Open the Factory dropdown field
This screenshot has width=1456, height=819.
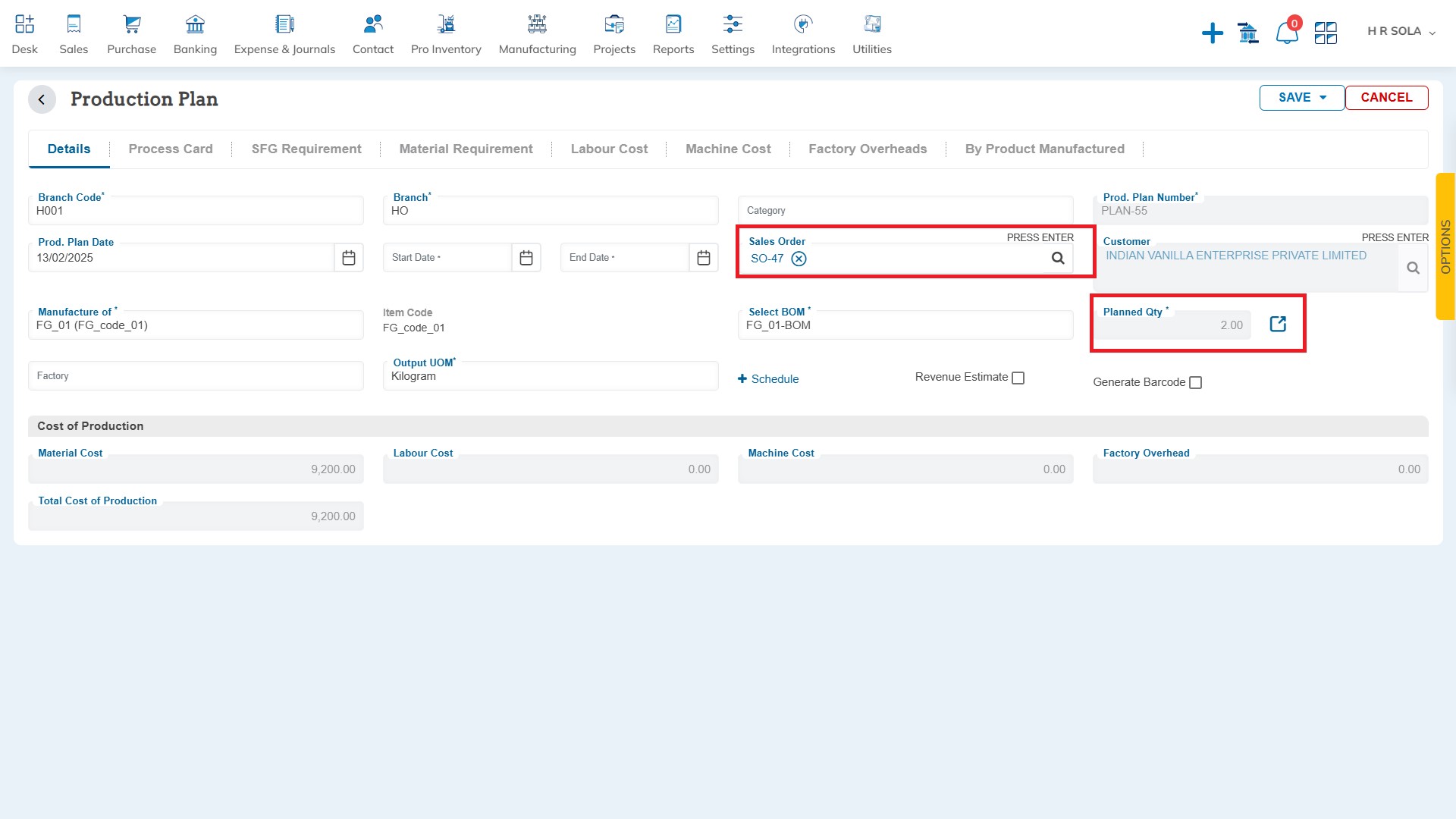click(196, 376)
